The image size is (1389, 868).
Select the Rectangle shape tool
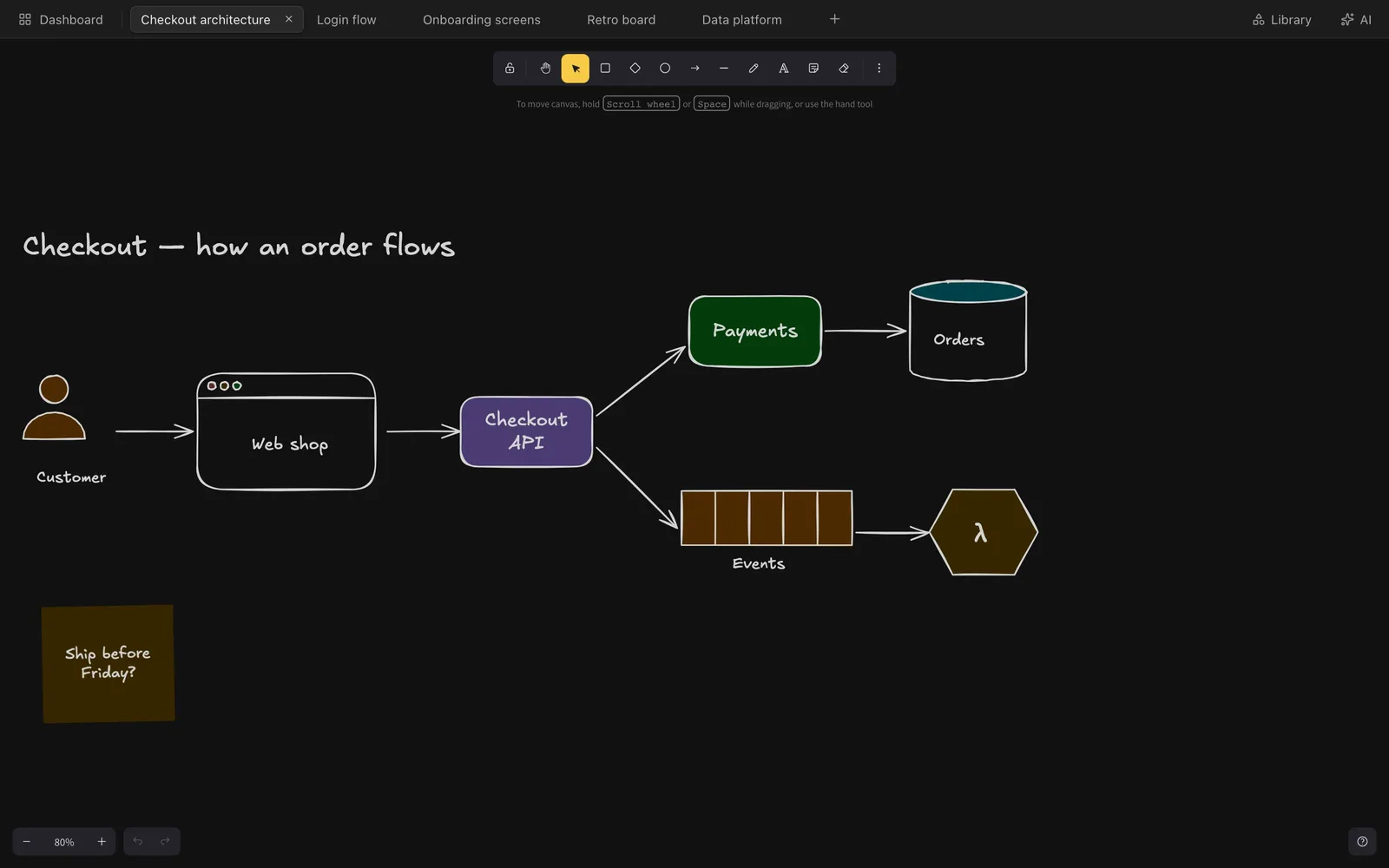pos(605,69)
